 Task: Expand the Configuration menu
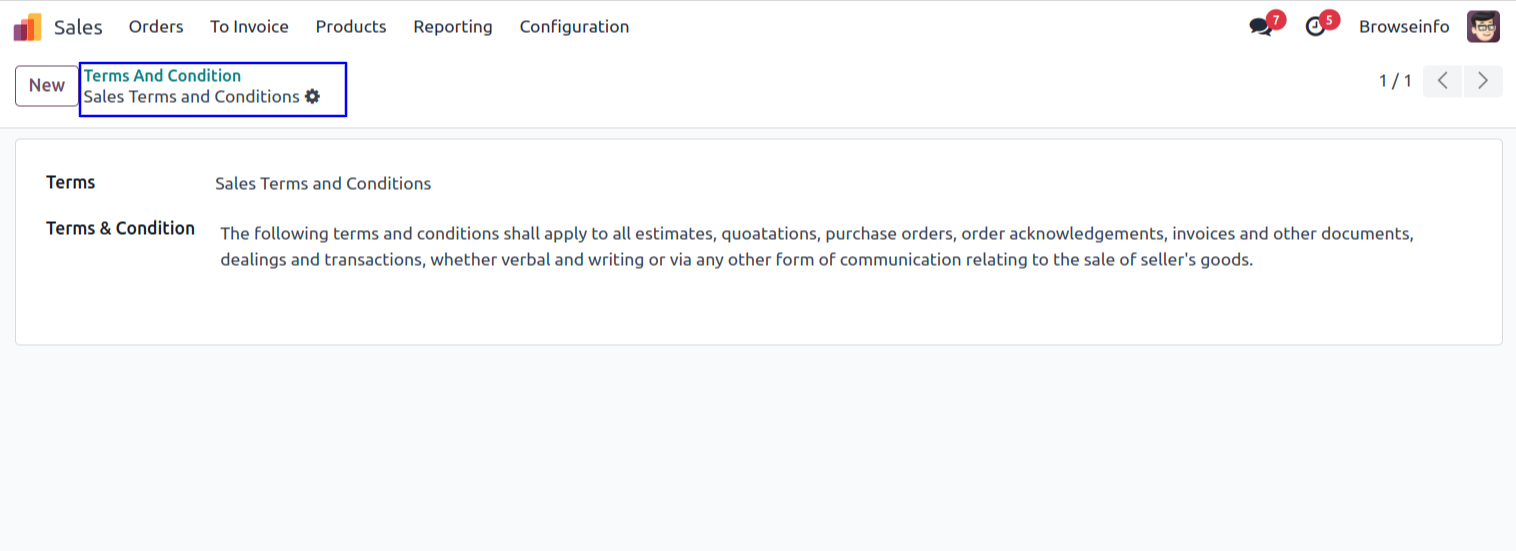[574, 27]
